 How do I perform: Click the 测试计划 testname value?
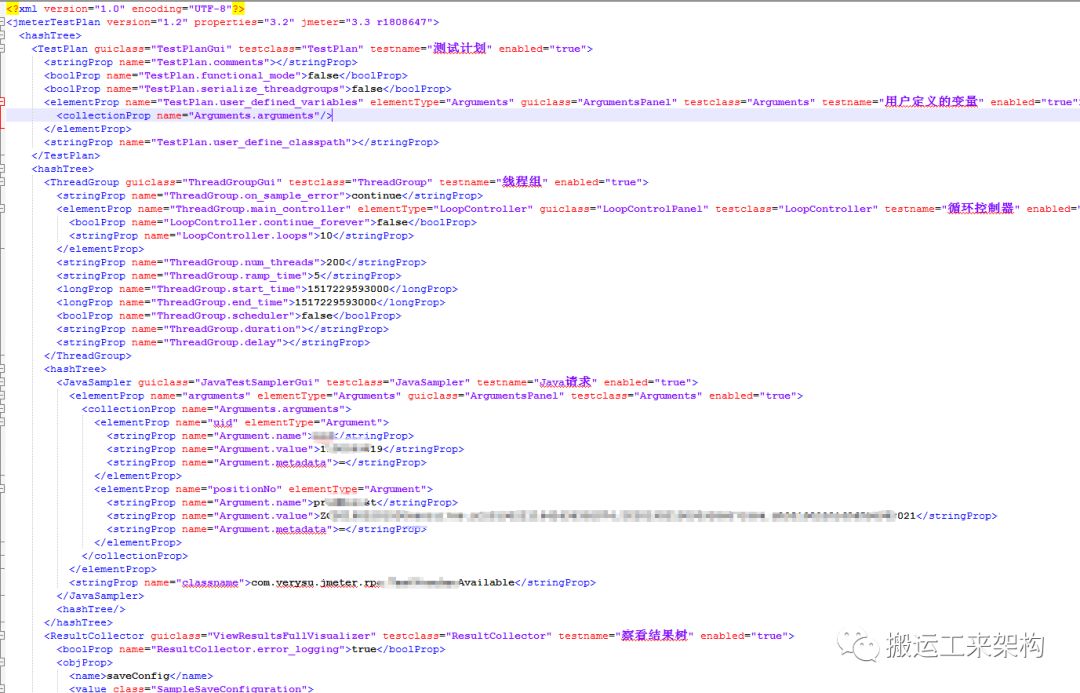click(459, 48)
